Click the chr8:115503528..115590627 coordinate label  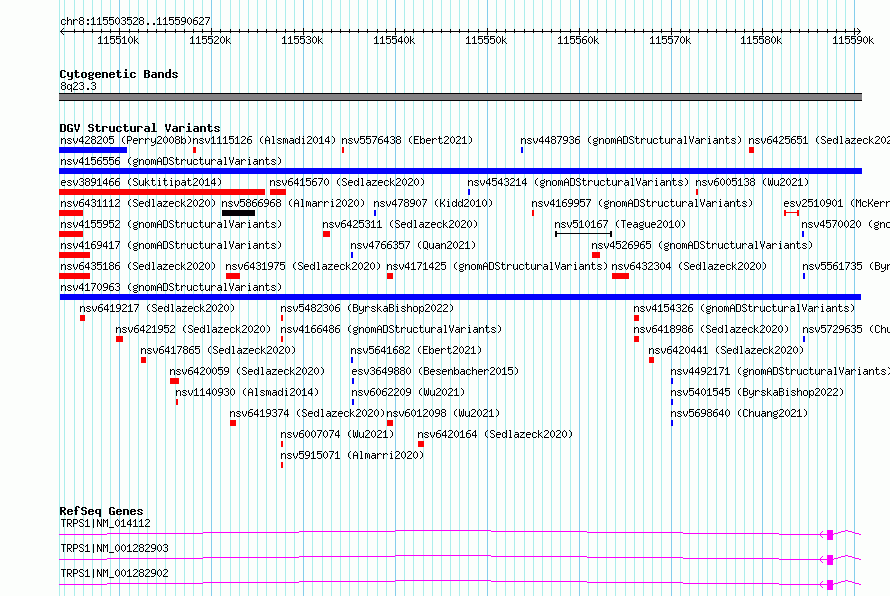135,21
